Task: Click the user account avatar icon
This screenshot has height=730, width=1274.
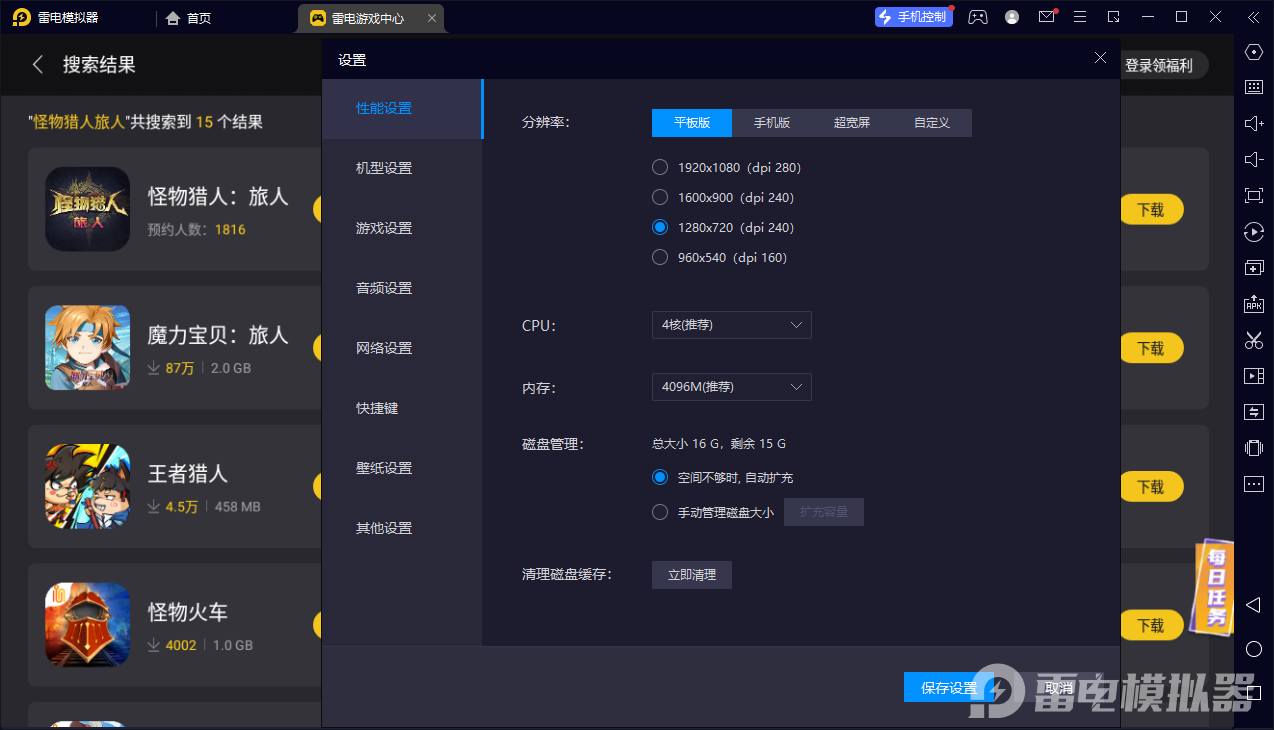Action: point(1012,17)
